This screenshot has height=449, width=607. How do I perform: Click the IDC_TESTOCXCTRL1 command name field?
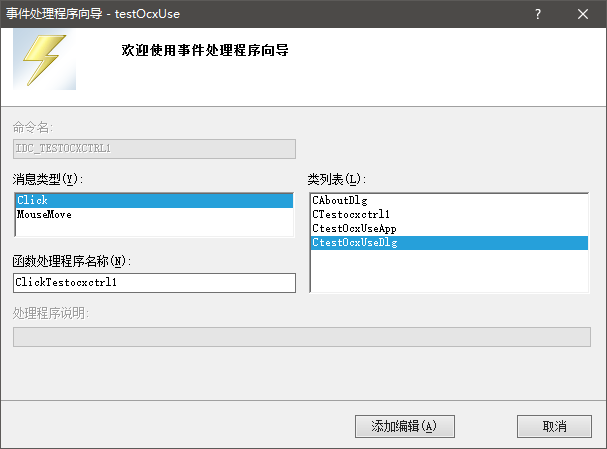154,148
